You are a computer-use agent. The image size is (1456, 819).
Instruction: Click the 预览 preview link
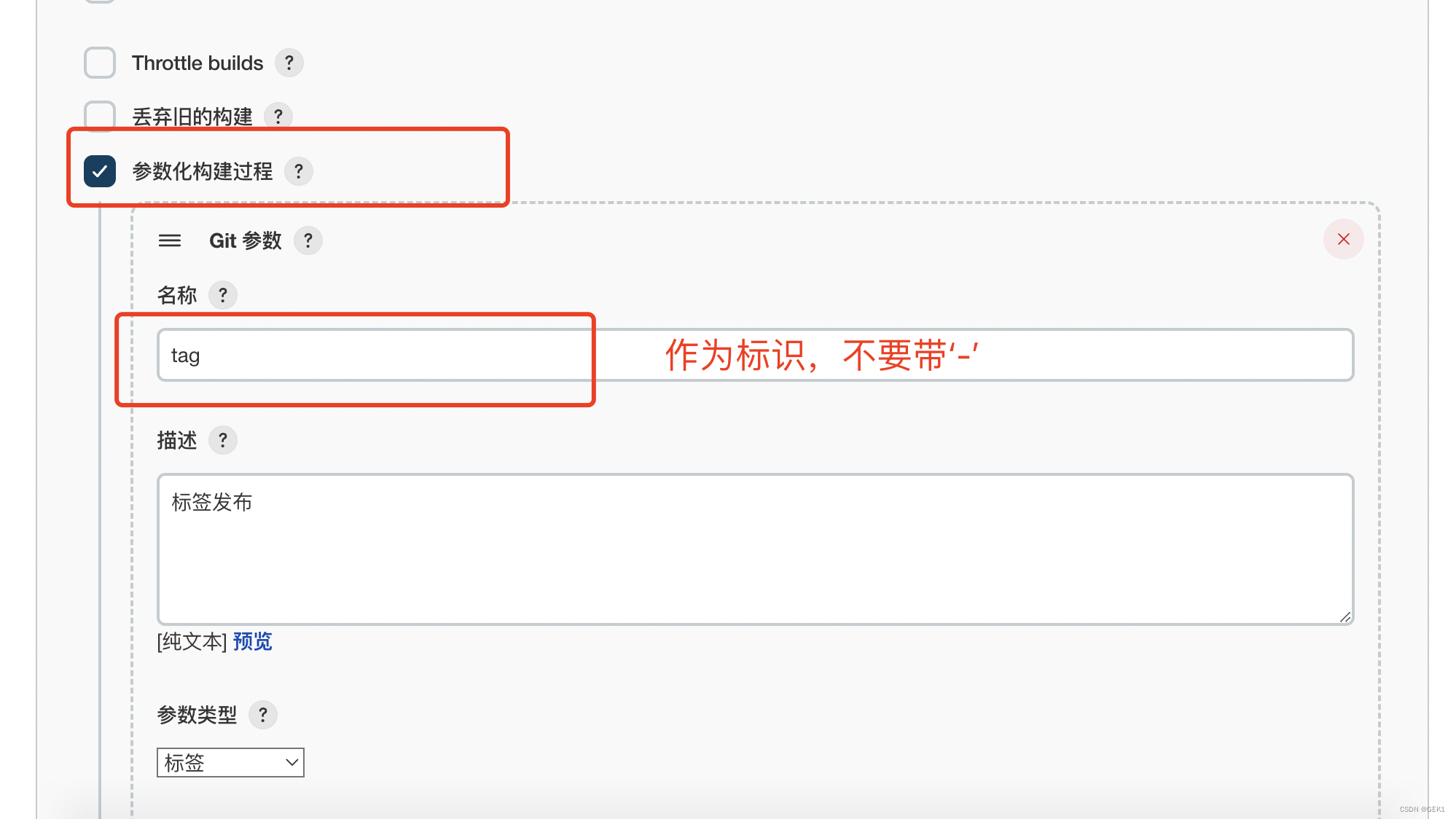[251, 642]
